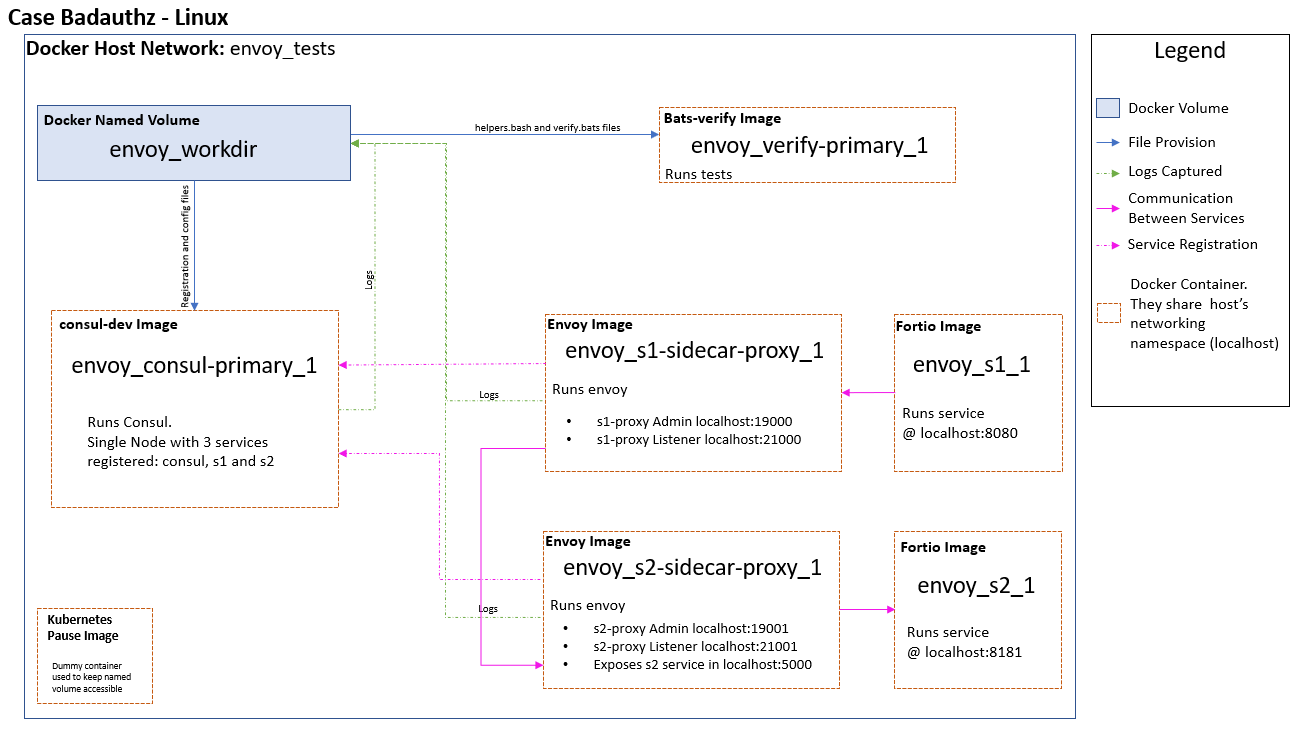Select 'Service Registration' legend label
The height and width of the screenshot is (744, 1308).
click(x=1193, y=245)
